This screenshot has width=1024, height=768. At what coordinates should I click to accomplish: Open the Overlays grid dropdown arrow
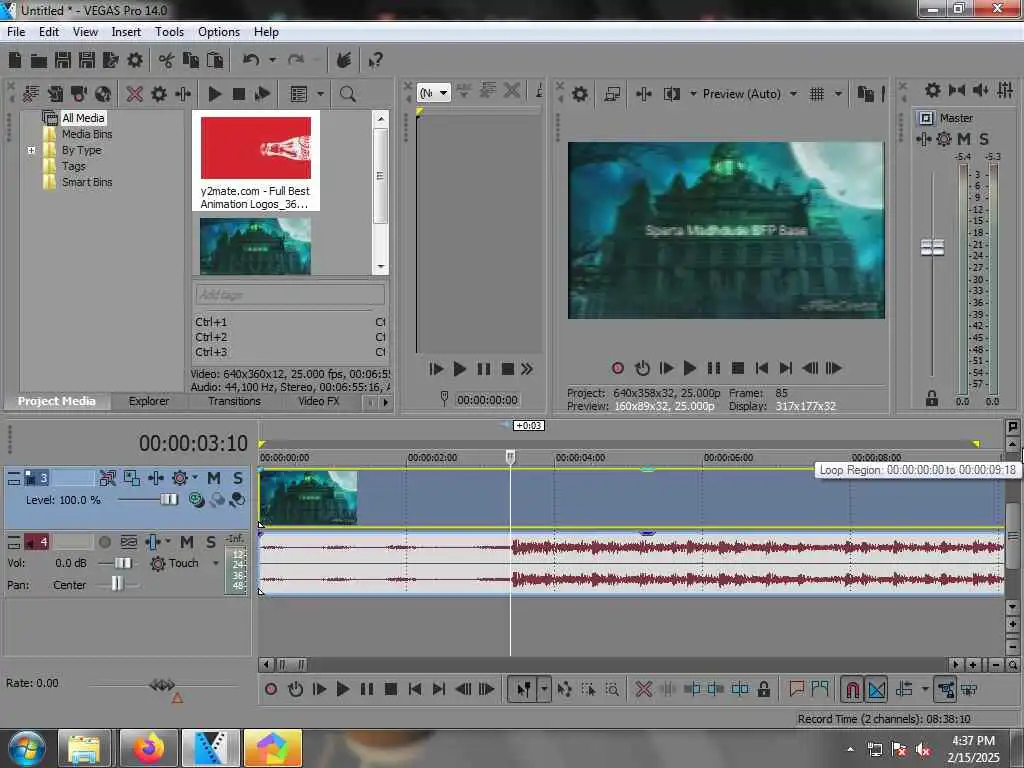click(839, 94)
